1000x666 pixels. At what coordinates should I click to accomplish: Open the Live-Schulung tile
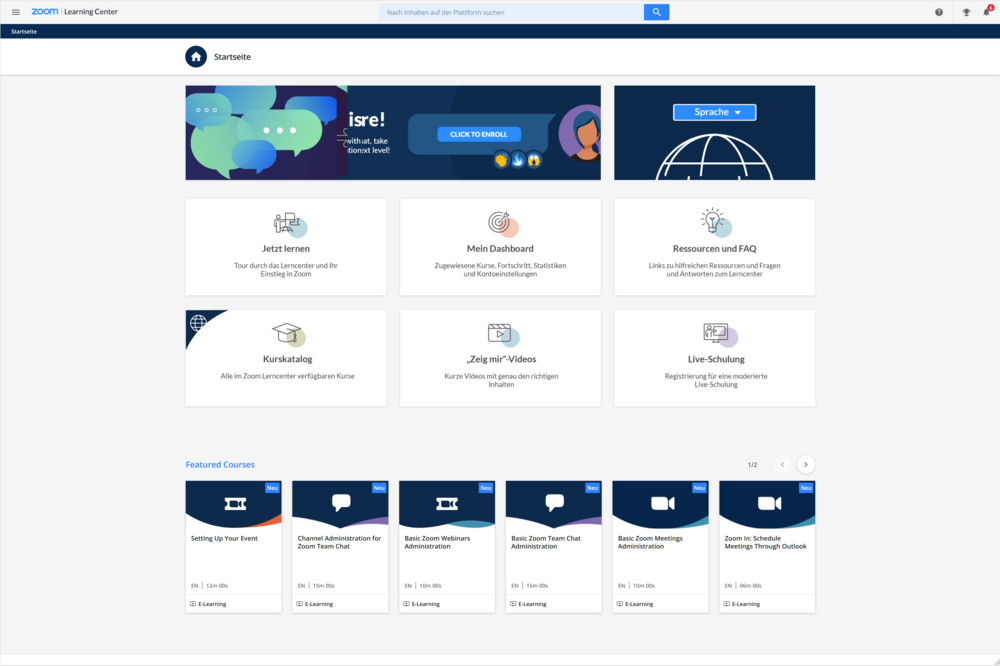(714, 358)
